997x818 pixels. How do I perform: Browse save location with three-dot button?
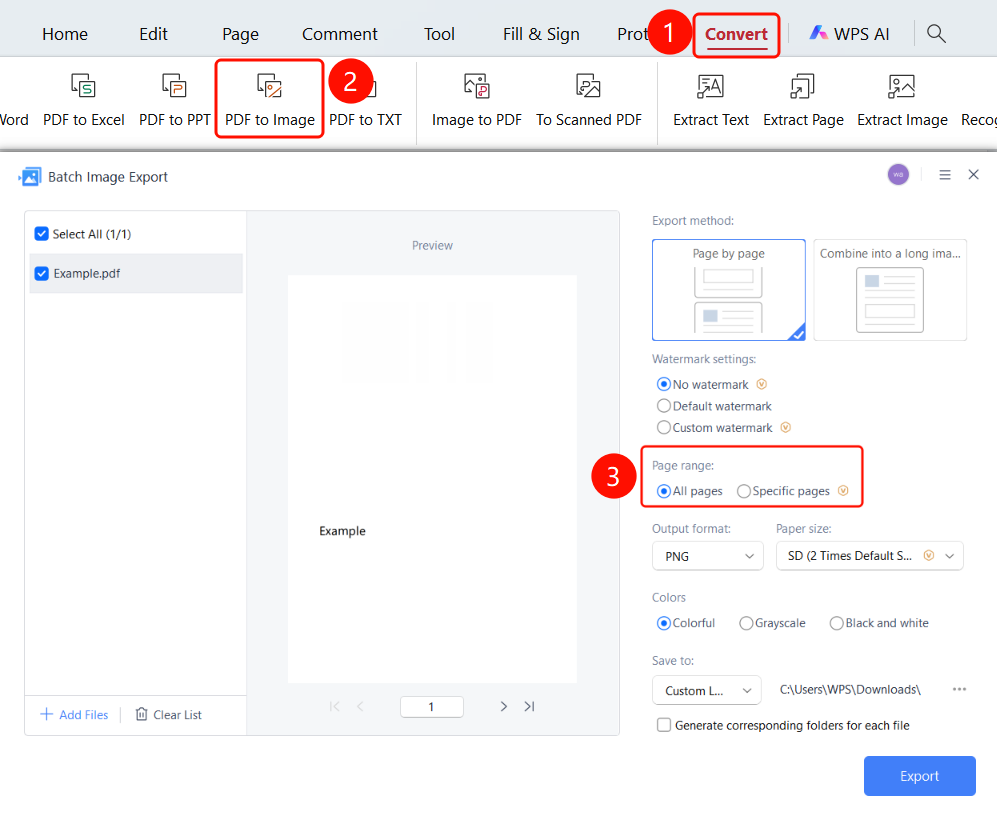point(959,690)
